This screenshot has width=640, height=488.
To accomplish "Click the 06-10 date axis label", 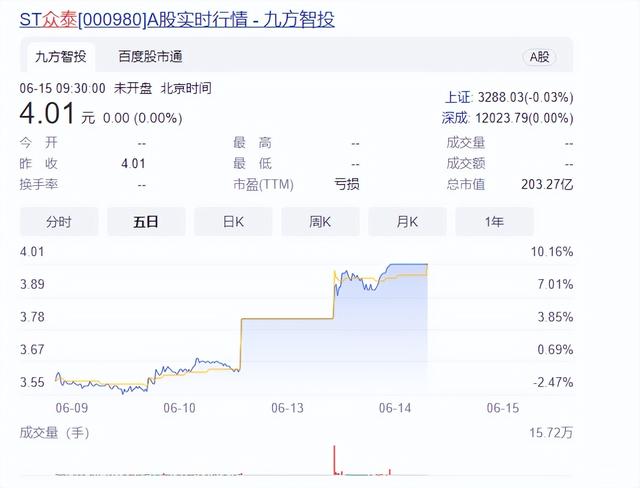I will [x=180, y=408].
